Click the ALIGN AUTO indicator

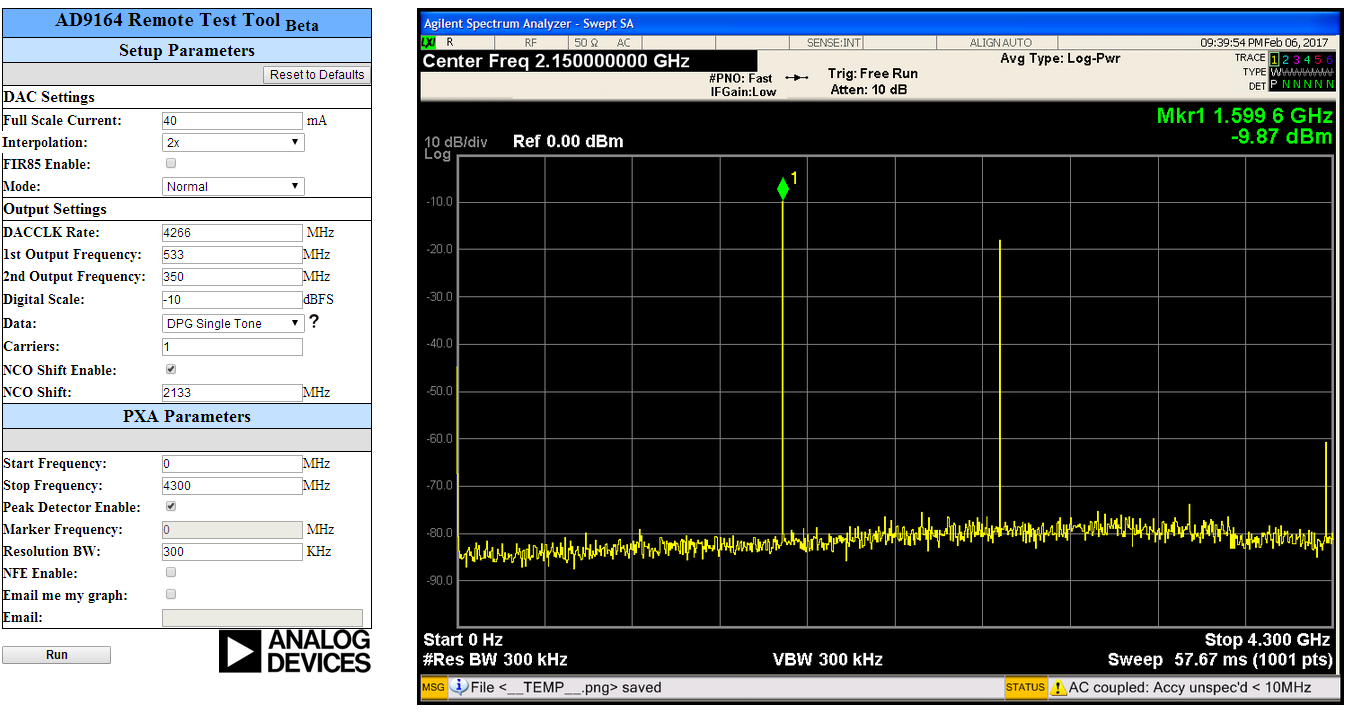coord(1001,43)
